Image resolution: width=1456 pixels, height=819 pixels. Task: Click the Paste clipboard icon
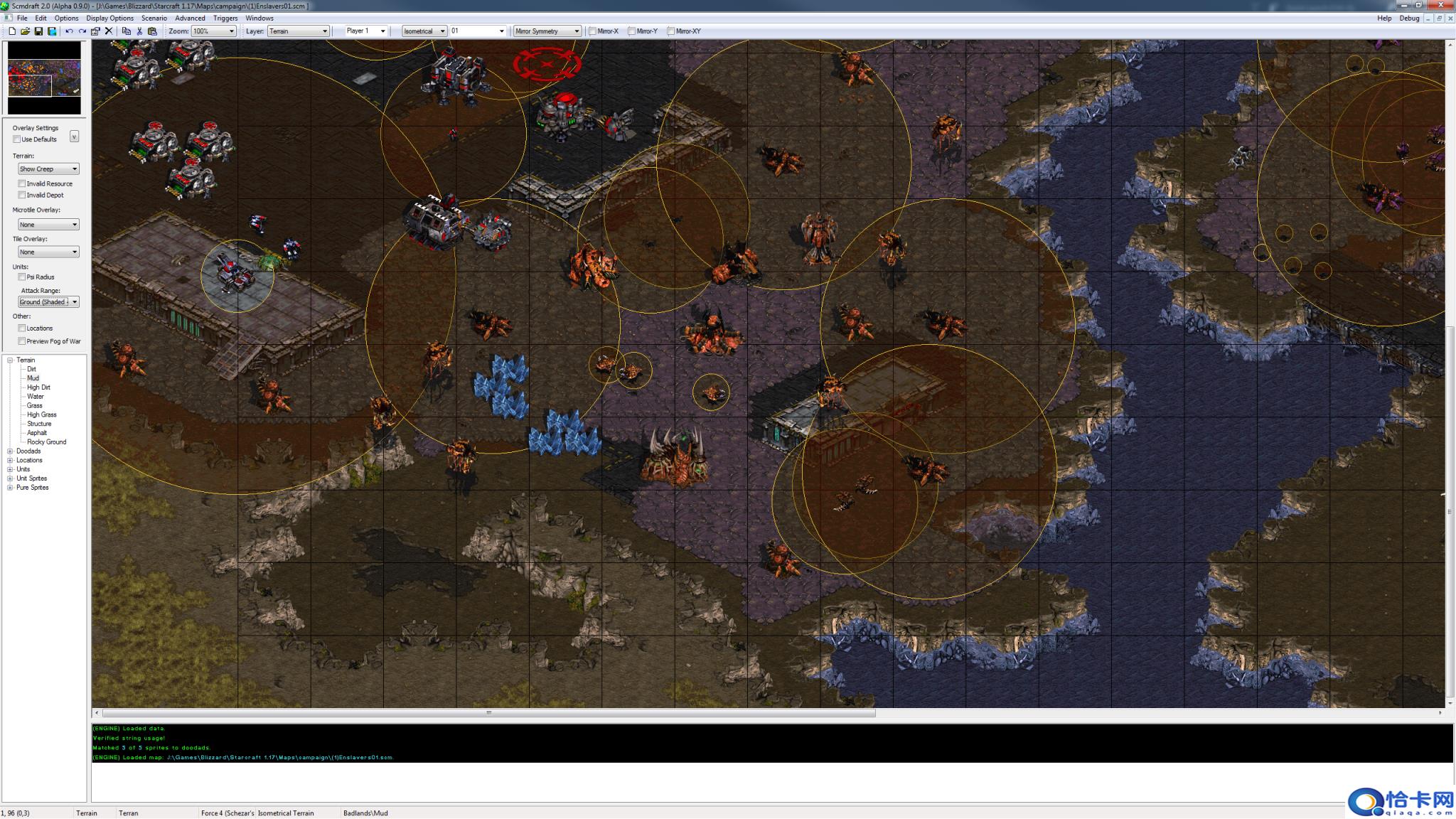click(x=152, y=31)
